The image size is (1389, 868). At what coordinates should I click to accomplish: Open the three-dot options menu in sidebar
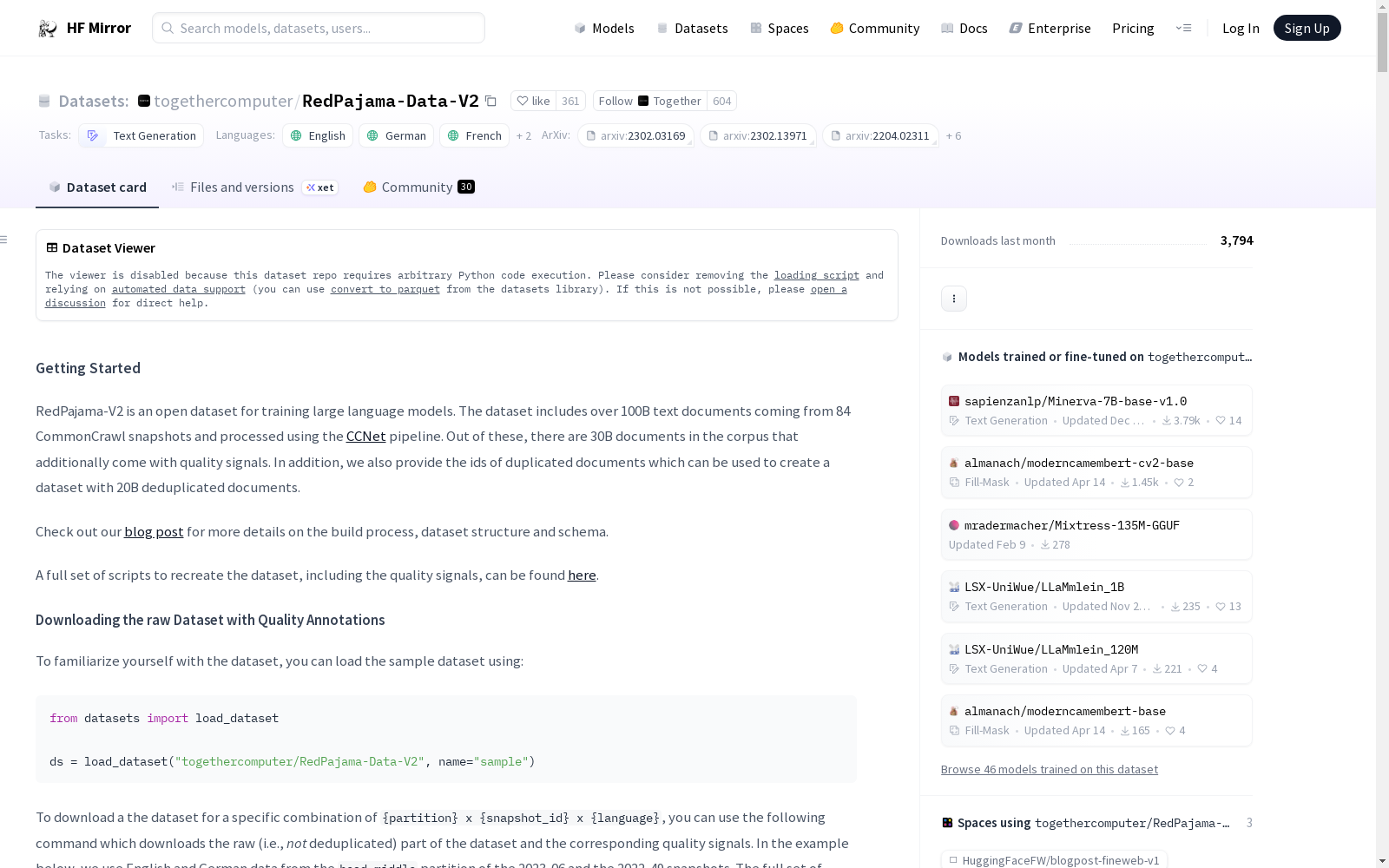(954, 299)
